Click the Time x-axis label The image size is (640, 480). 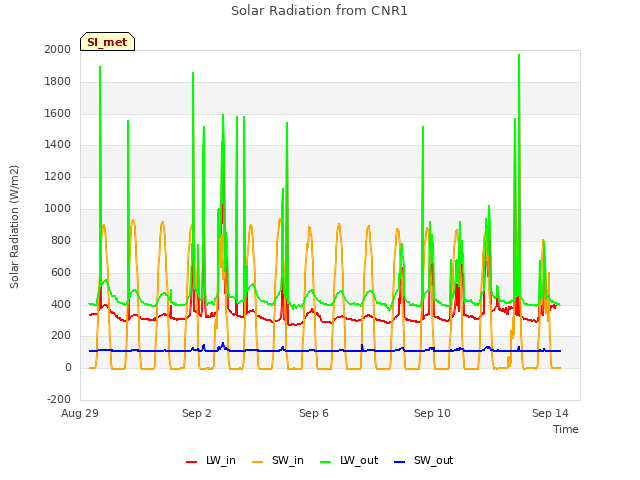tap(566, 429)
